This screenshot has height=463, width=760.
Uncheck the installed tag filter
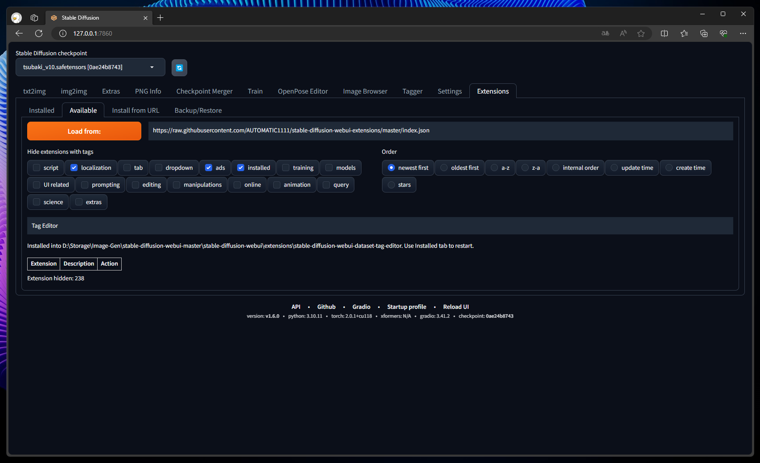(240, 168)
